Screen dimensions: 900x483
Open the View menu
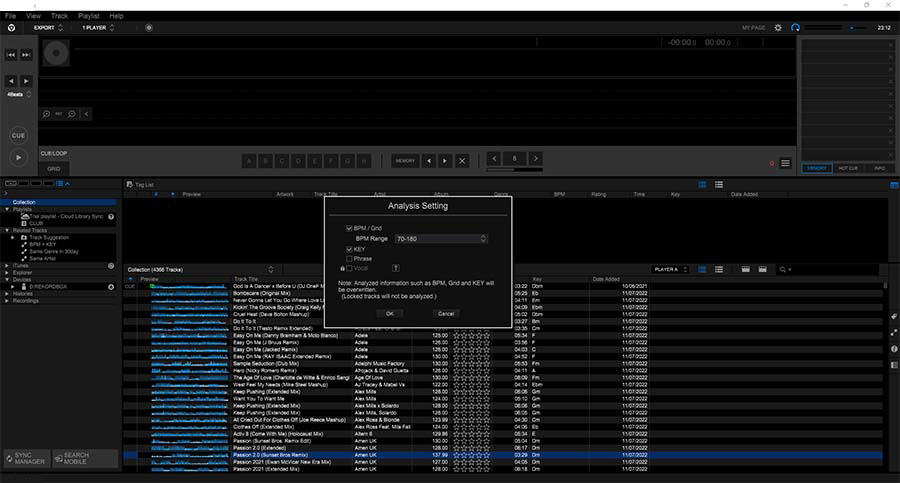pos(33,16)
